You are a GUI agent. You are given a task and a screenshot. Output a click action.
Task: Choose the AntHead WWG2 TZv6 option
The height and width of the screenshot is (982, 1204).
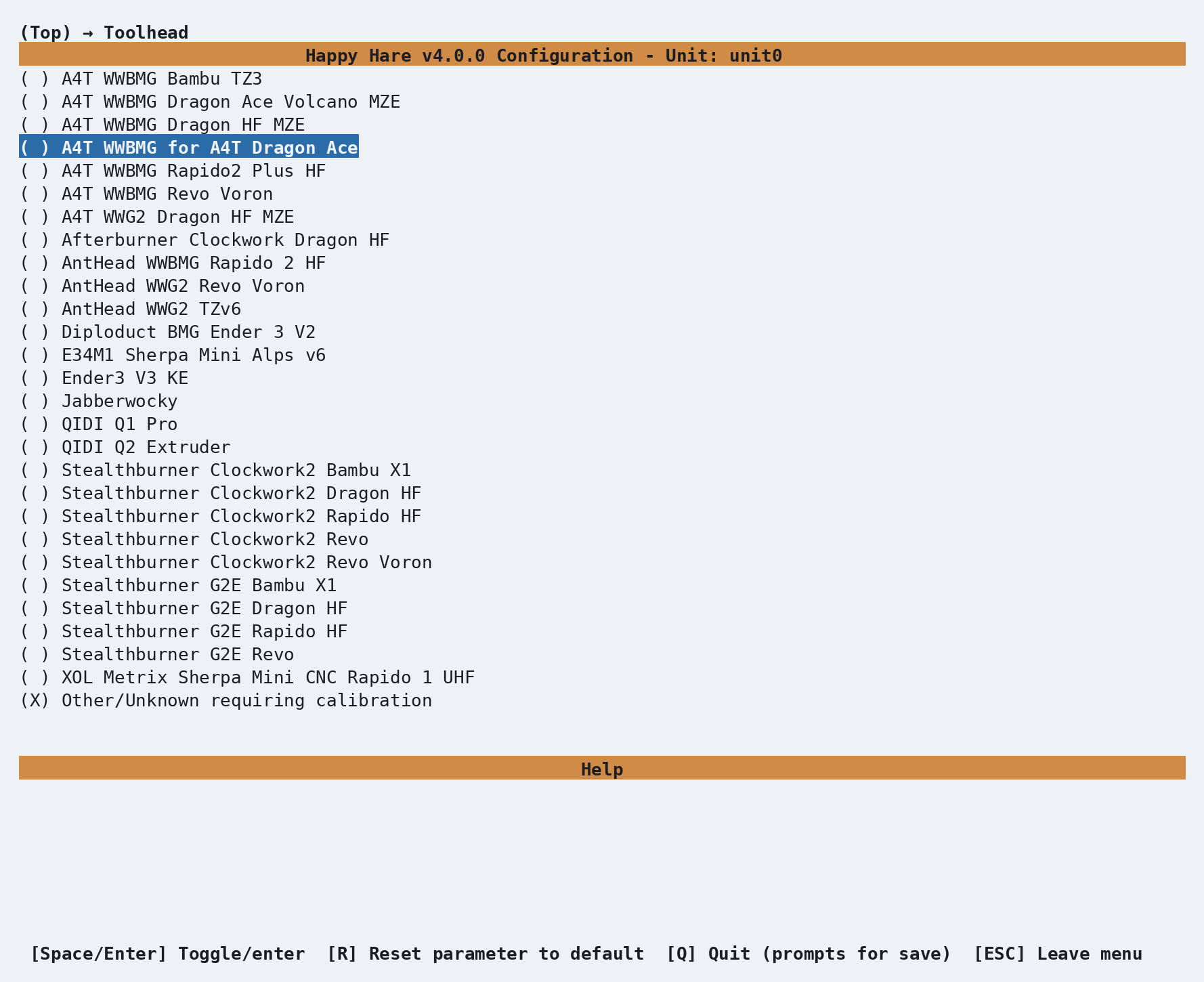point(130,309)
